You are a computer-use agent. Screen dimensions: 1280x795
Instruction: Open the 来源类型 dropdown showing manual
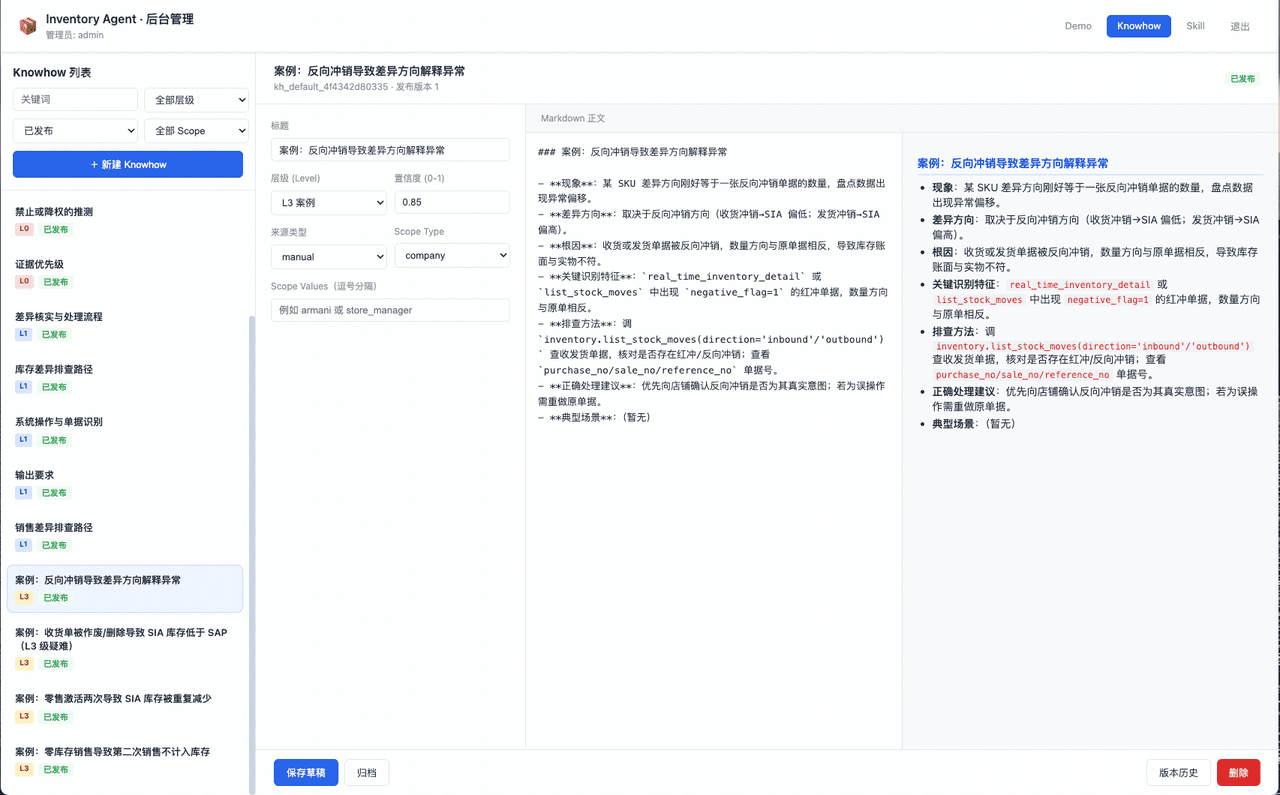click(329, 256)
